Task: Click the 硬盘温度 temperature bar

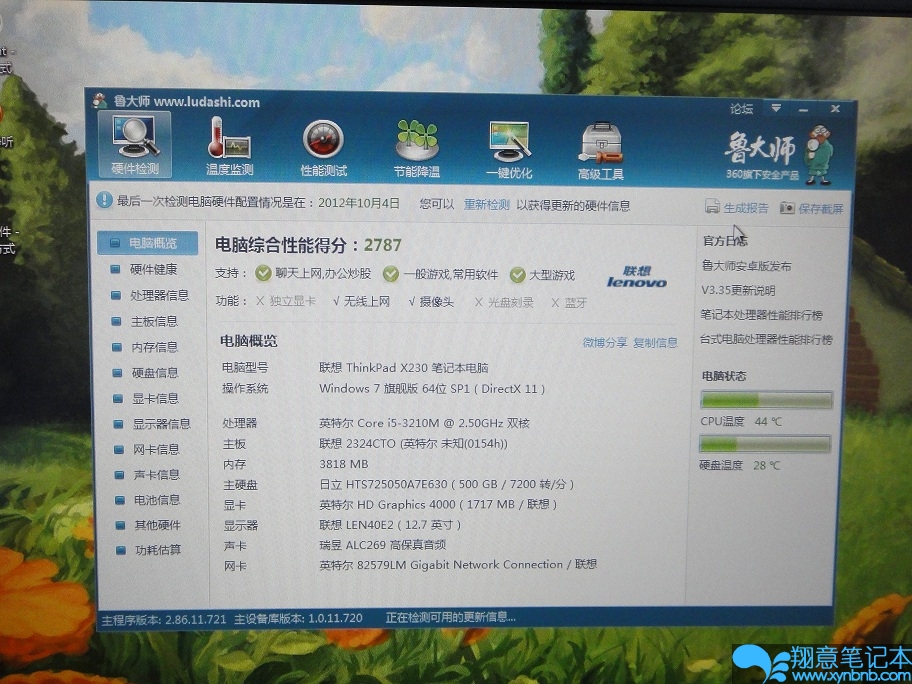Action: coord(765,444)
